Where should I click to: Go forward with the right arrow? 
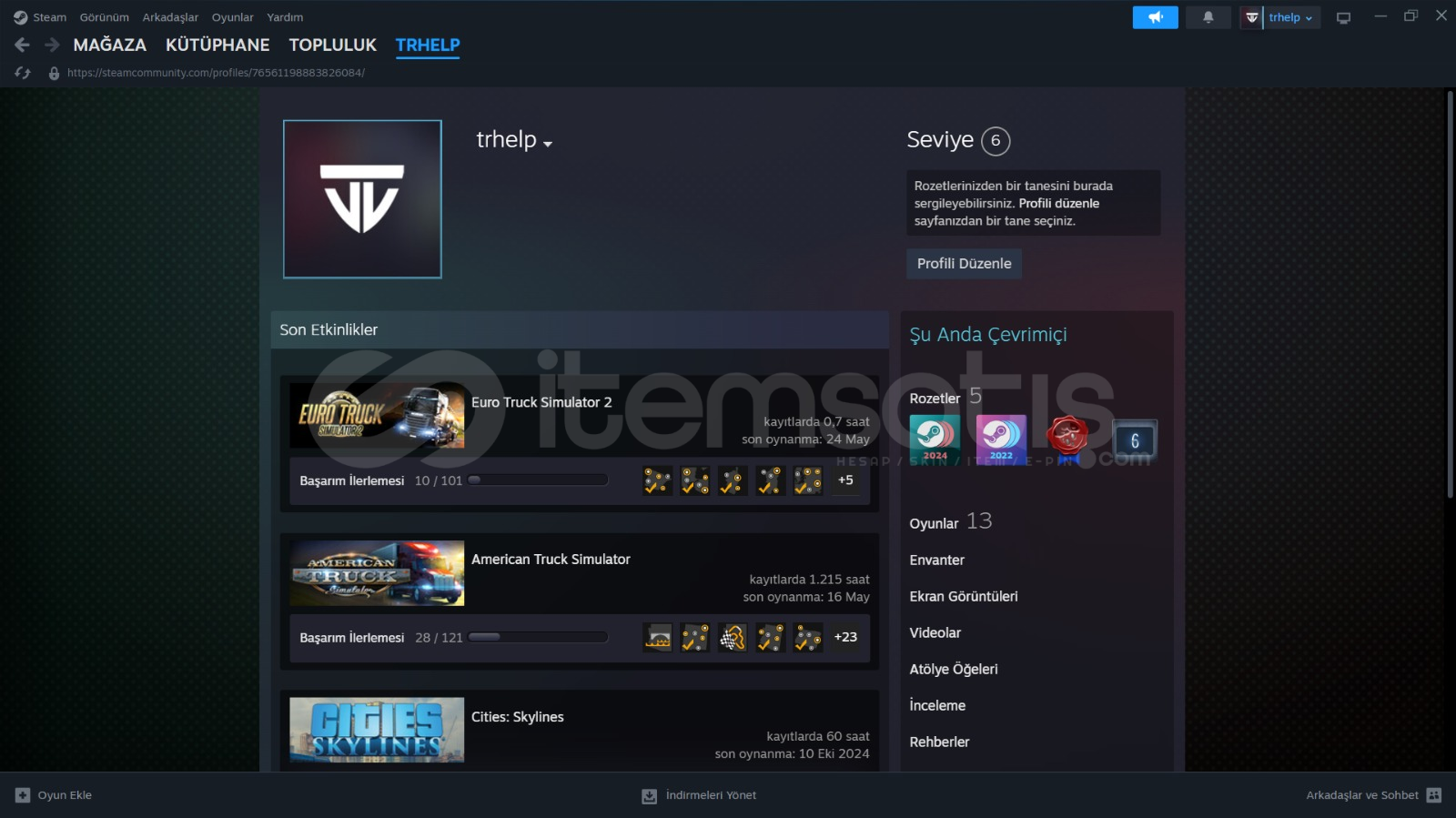tap(52, 45)
